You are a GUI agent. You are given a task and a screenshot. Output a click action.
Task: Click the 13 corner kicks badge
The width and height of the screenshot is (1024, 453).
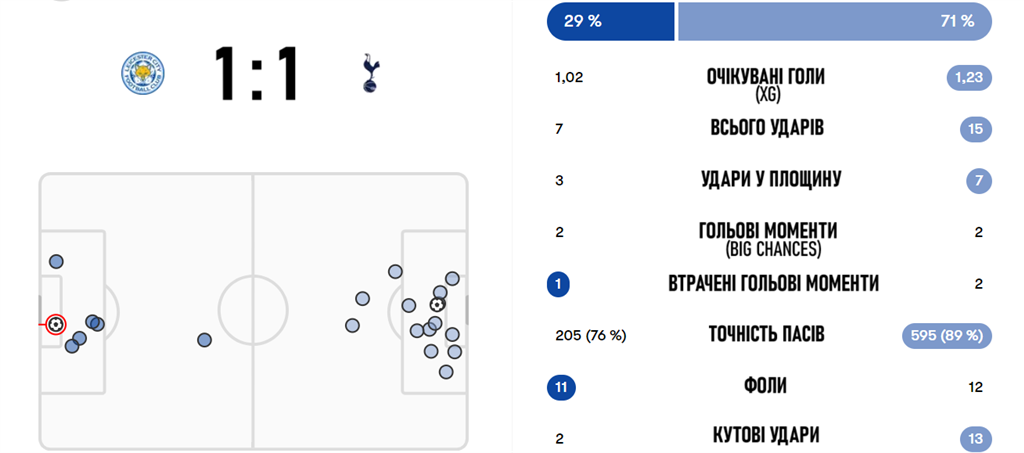pyautogui.click(x=976, y=438)
